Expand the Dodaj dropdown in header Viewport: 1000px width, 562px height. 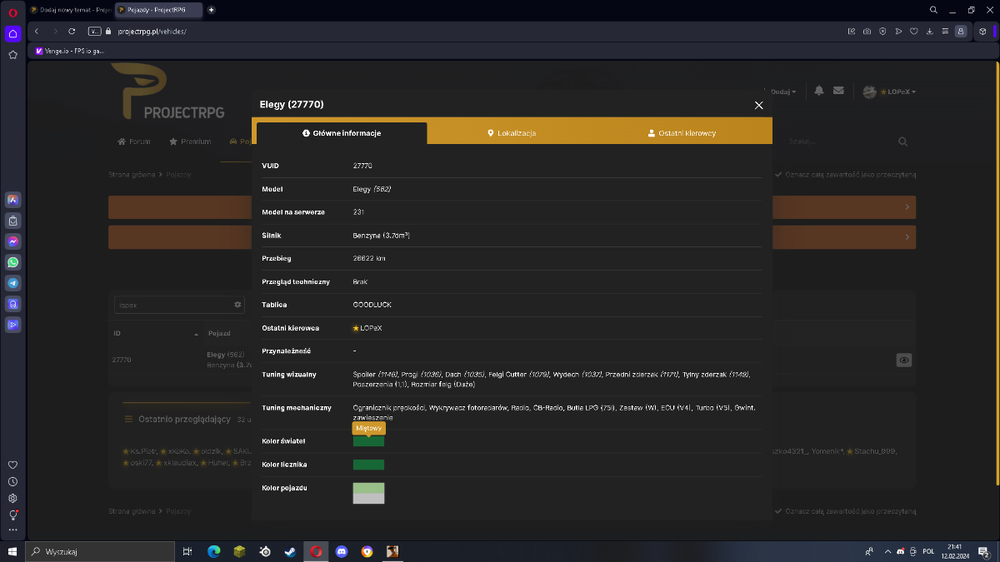pos(783,92)
